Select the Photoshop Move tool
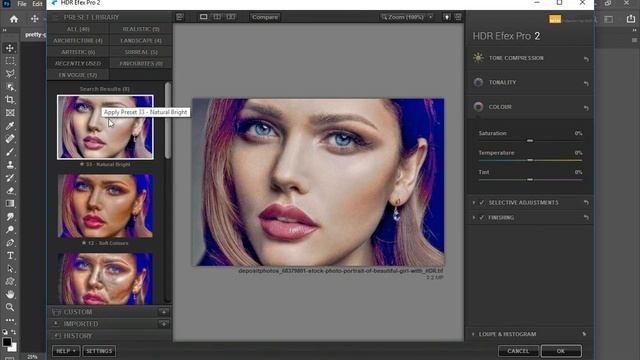 pyautogui.click(x=10, y=48)
